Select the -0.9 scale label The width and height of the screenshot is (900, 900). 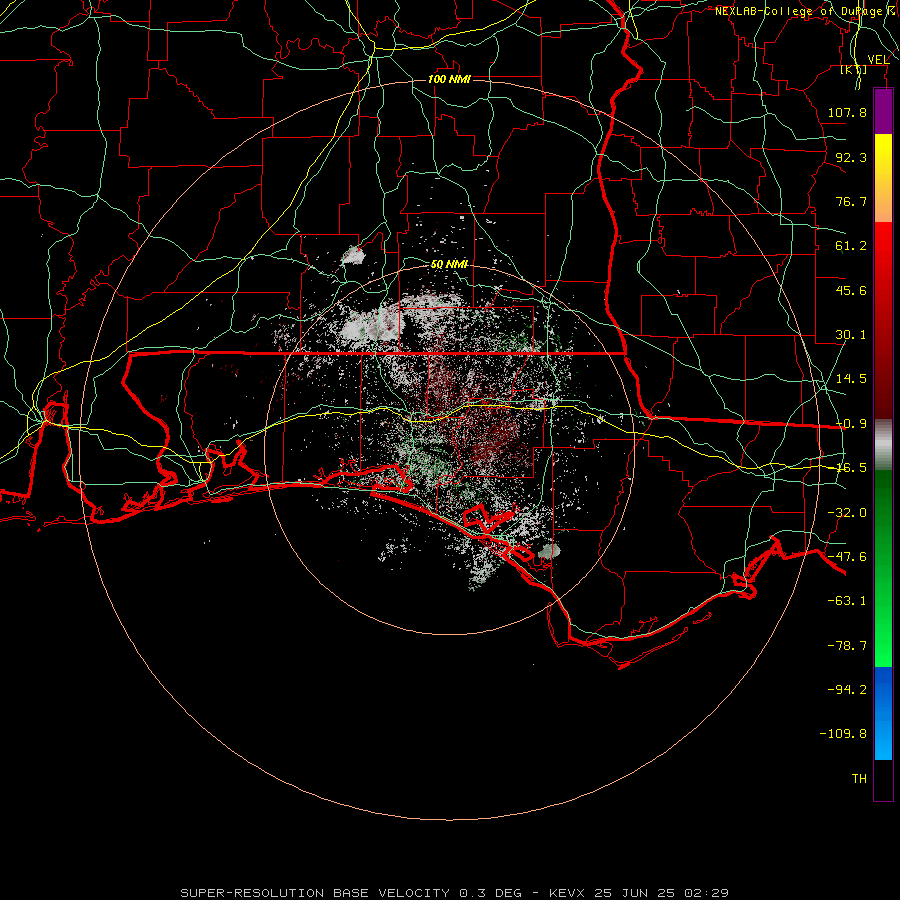tap(851, 424)
